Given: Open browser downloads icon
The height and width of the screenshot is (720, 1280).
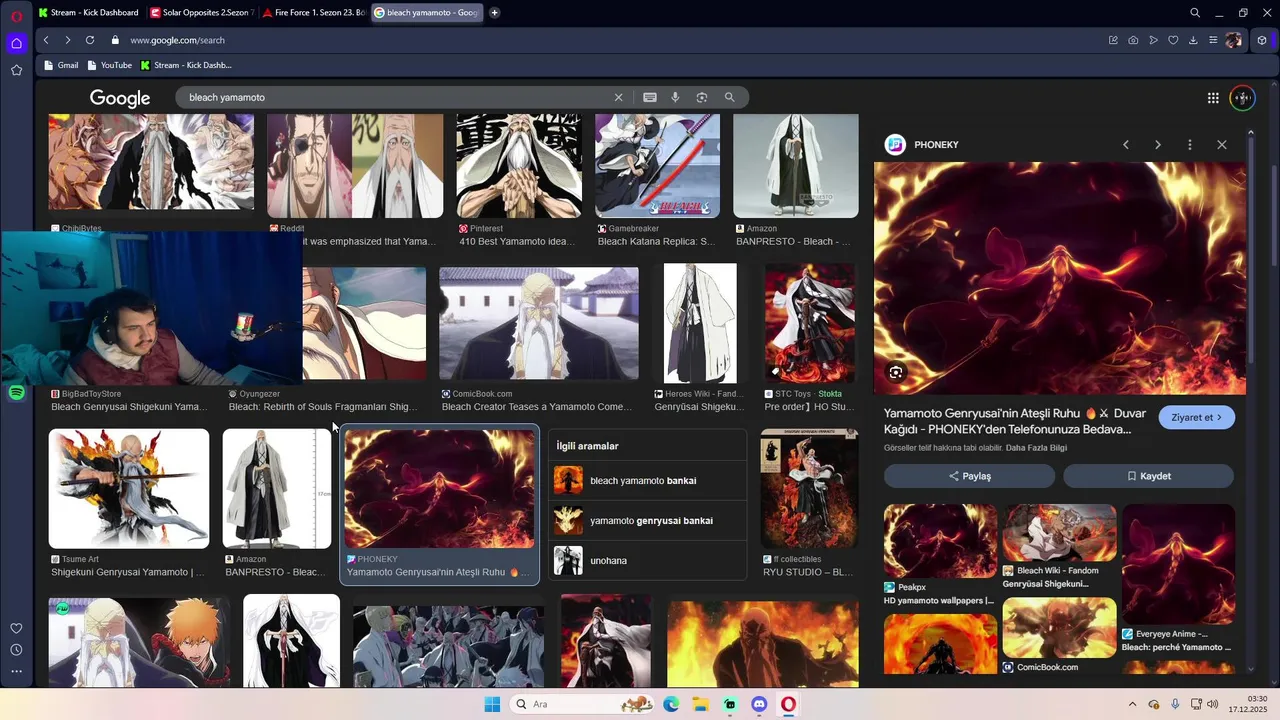Looking at the screenshot, I should pyautogui.click(x=1193, y=40).
